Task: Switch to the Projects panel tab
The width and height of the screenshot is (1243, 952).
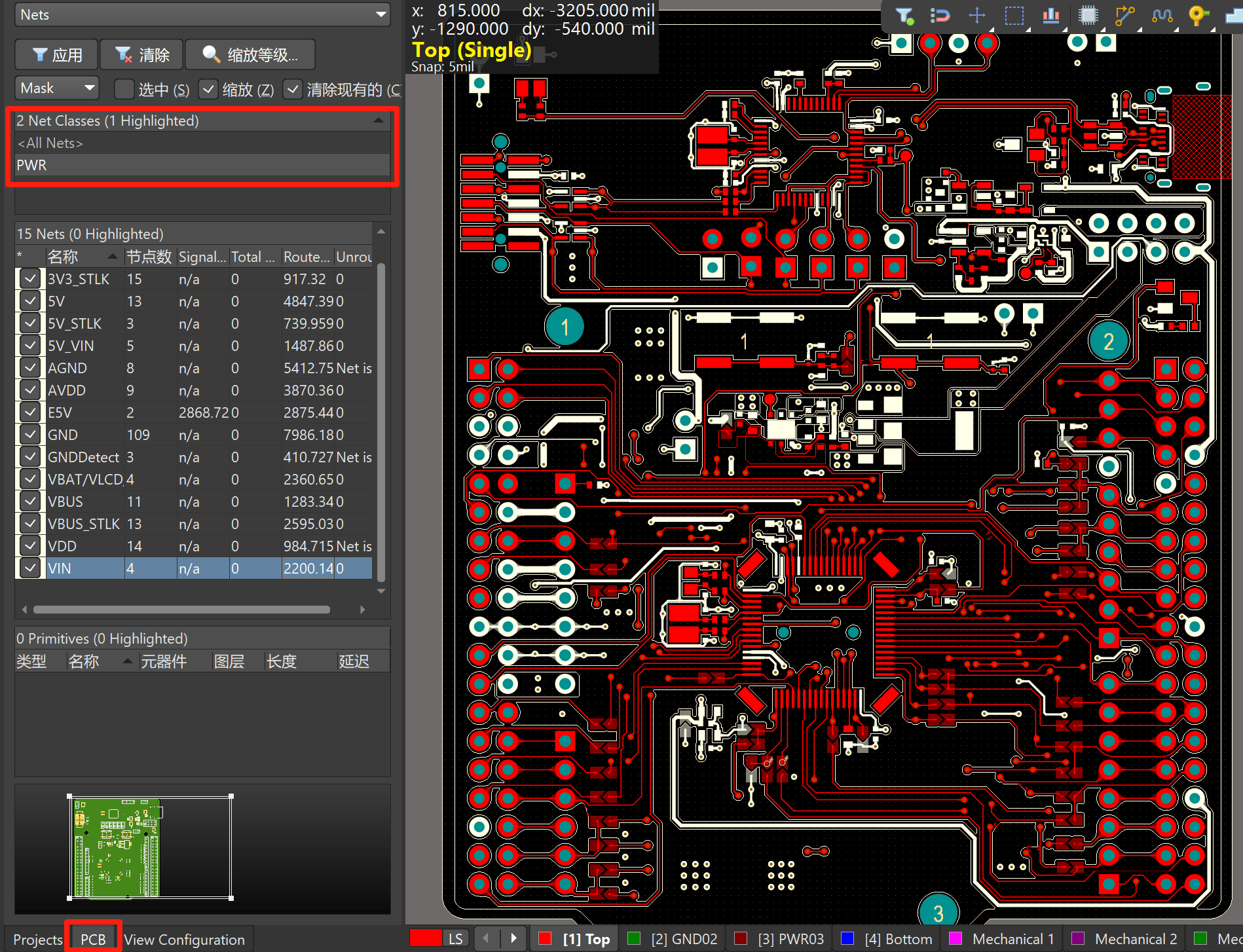Action: (37, 940)
